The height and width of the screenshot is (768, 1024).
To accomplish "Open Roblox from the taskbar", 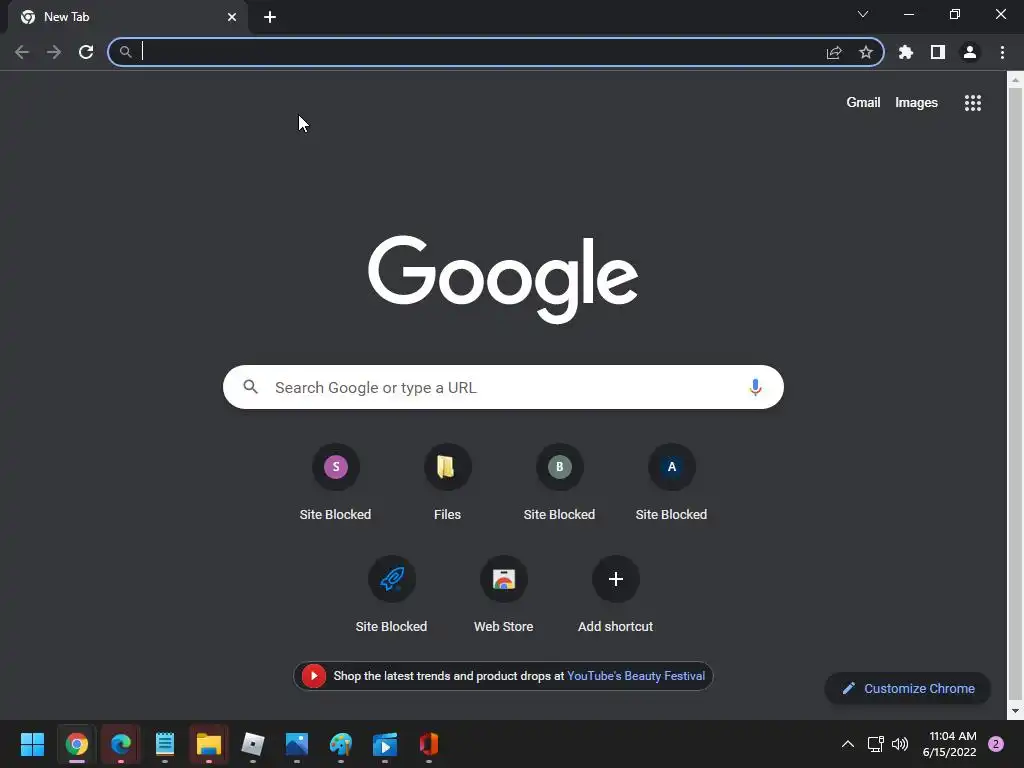I will click(x=253, y=744).
